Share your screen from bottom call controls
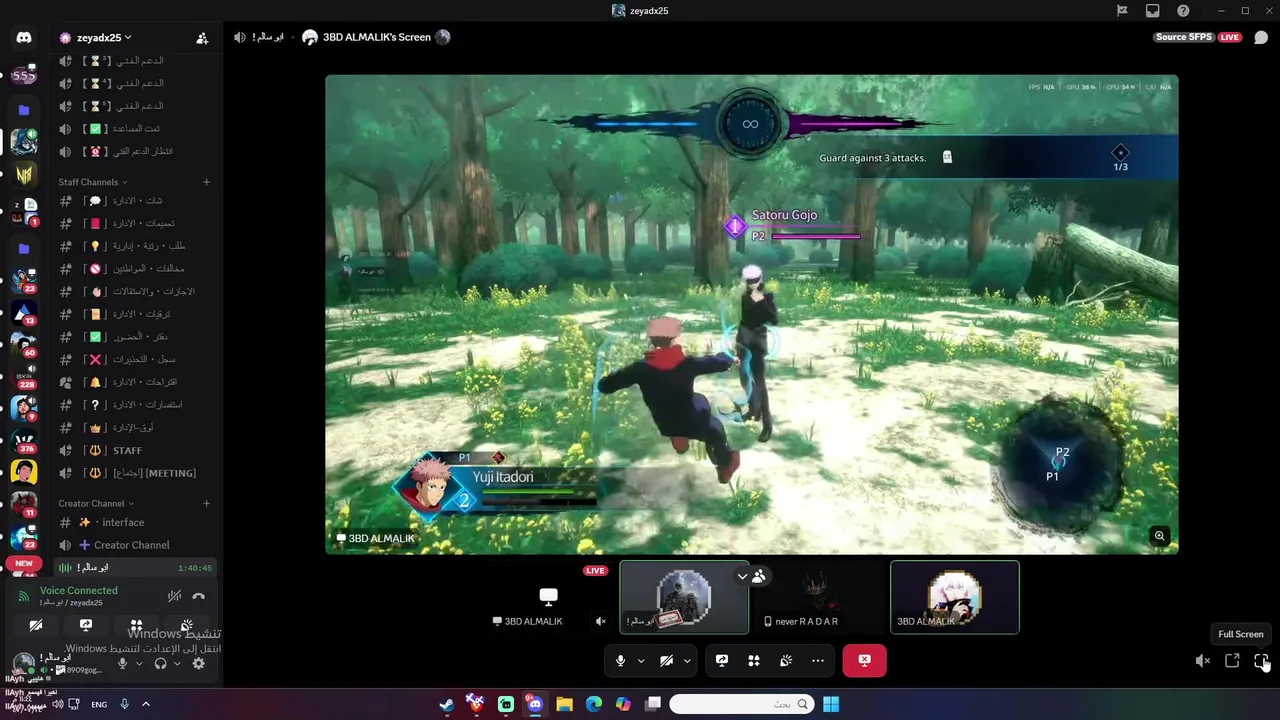This screenshot has height=720, width=1280. coord(722,660)
